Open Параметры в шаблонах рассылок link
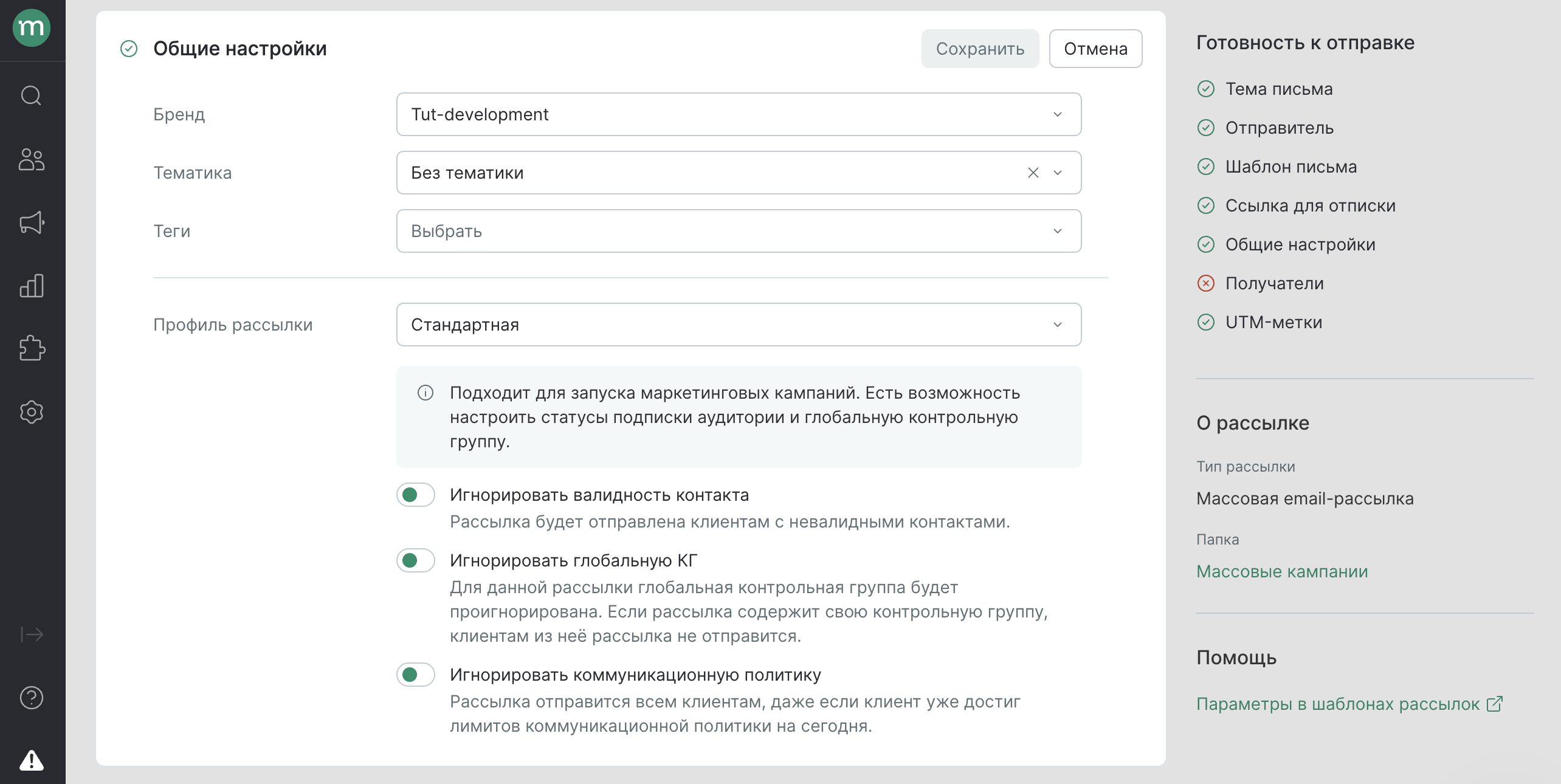1561x784 pixels. point(1338,704)
